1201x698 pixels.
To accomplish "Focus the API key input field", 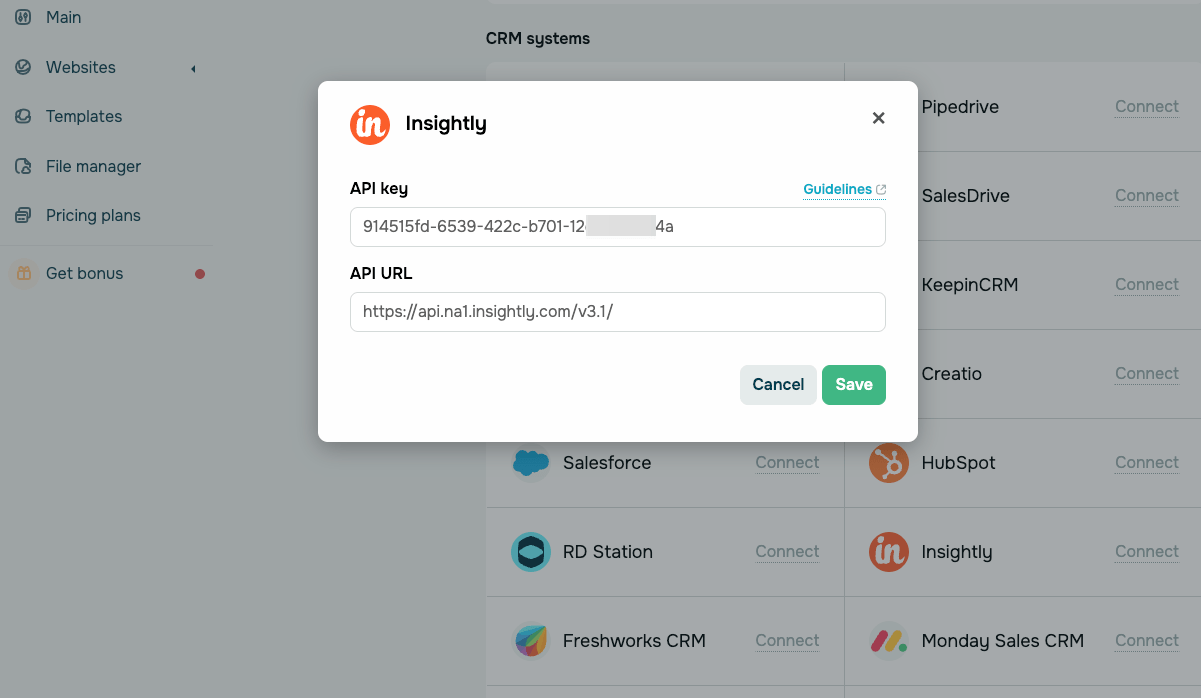I will pyautogui.click(x=618, y=227).
